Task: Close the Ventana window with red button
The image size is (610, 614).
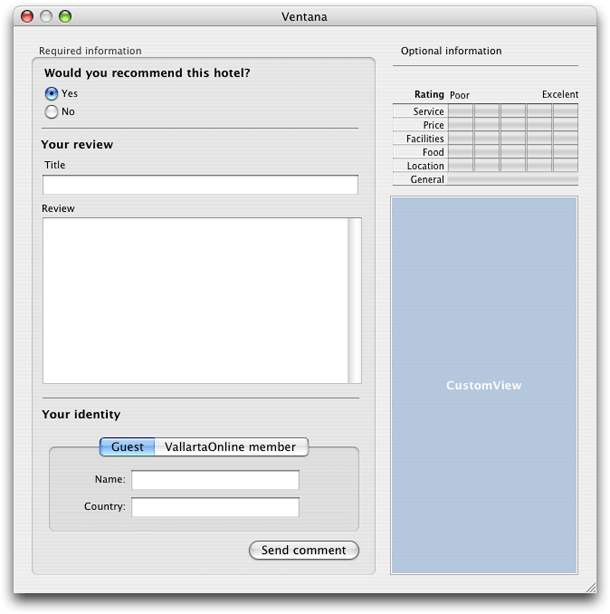Action: (x=27, y=16)
